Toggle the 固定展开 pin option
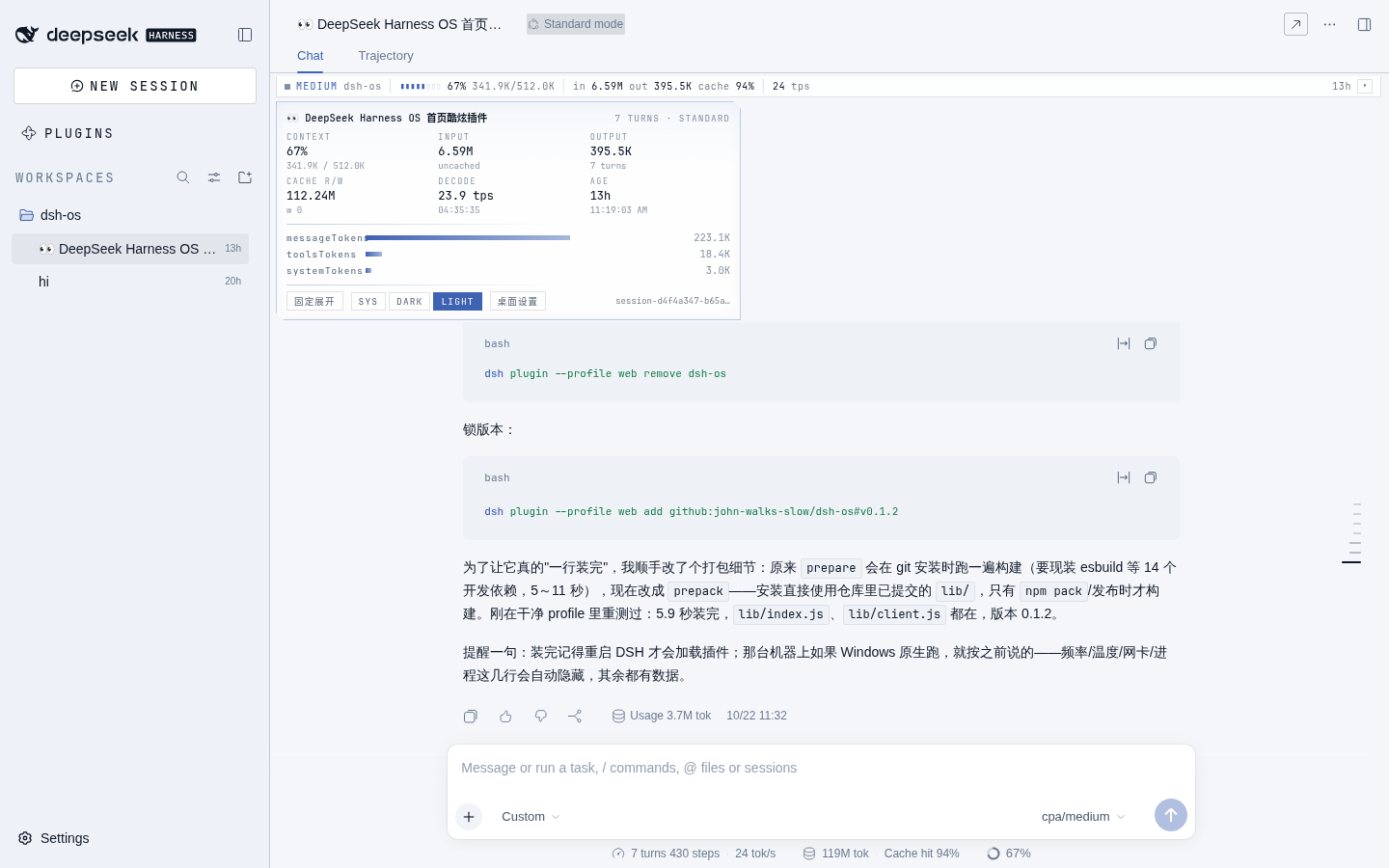The width and height of the screenshot is (1389, 868). coord(314,301)
